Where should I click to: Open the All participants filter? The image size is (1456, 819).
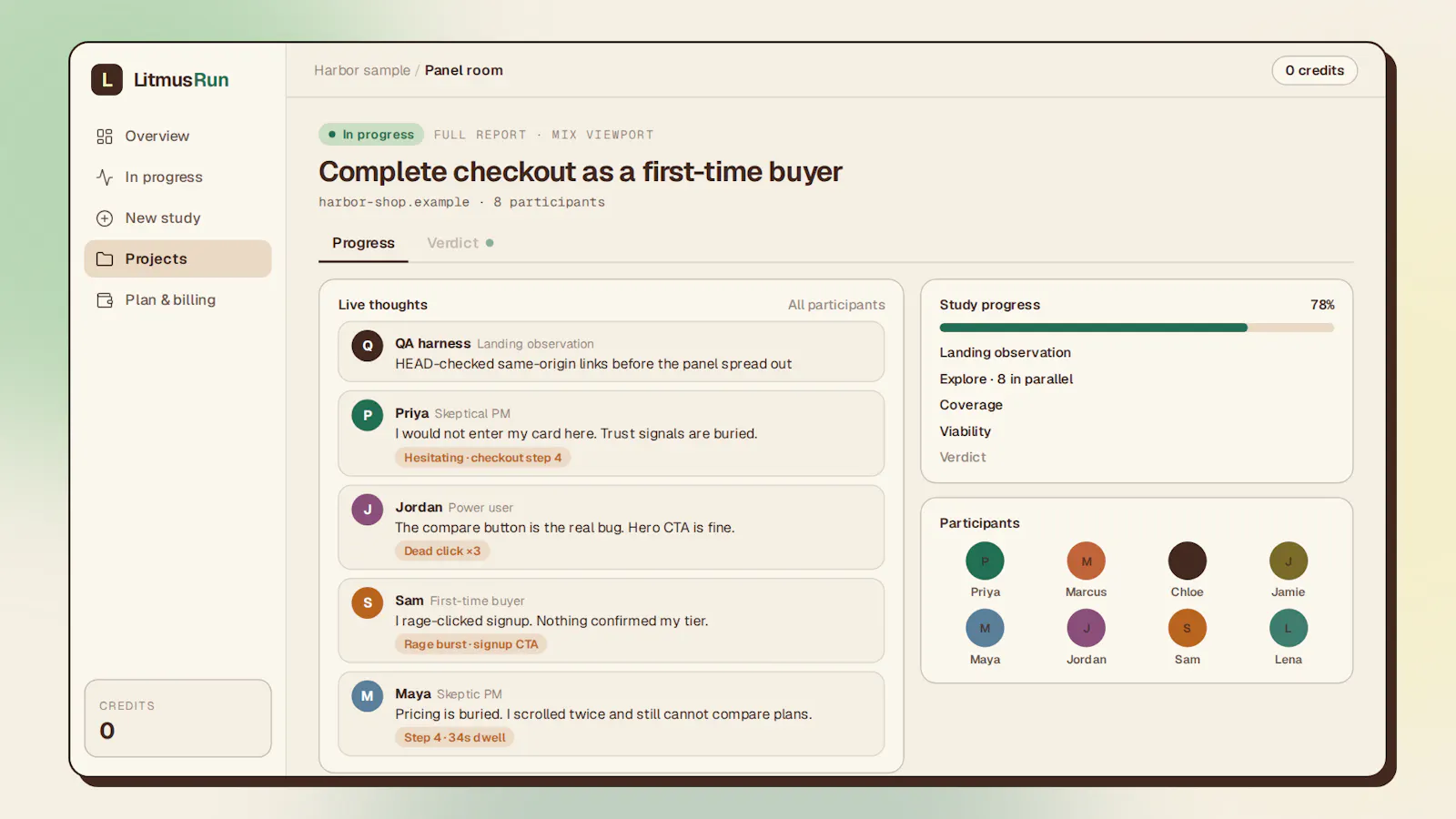click(x=836, y=305)
